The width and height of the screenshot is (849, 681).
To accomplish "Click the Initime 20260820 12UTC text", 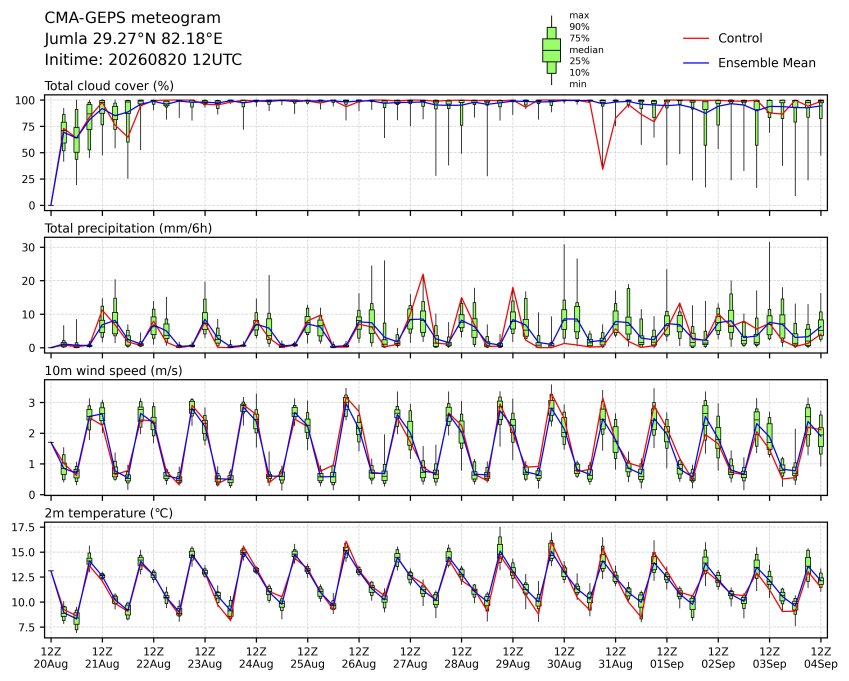I will coord(143,60).
